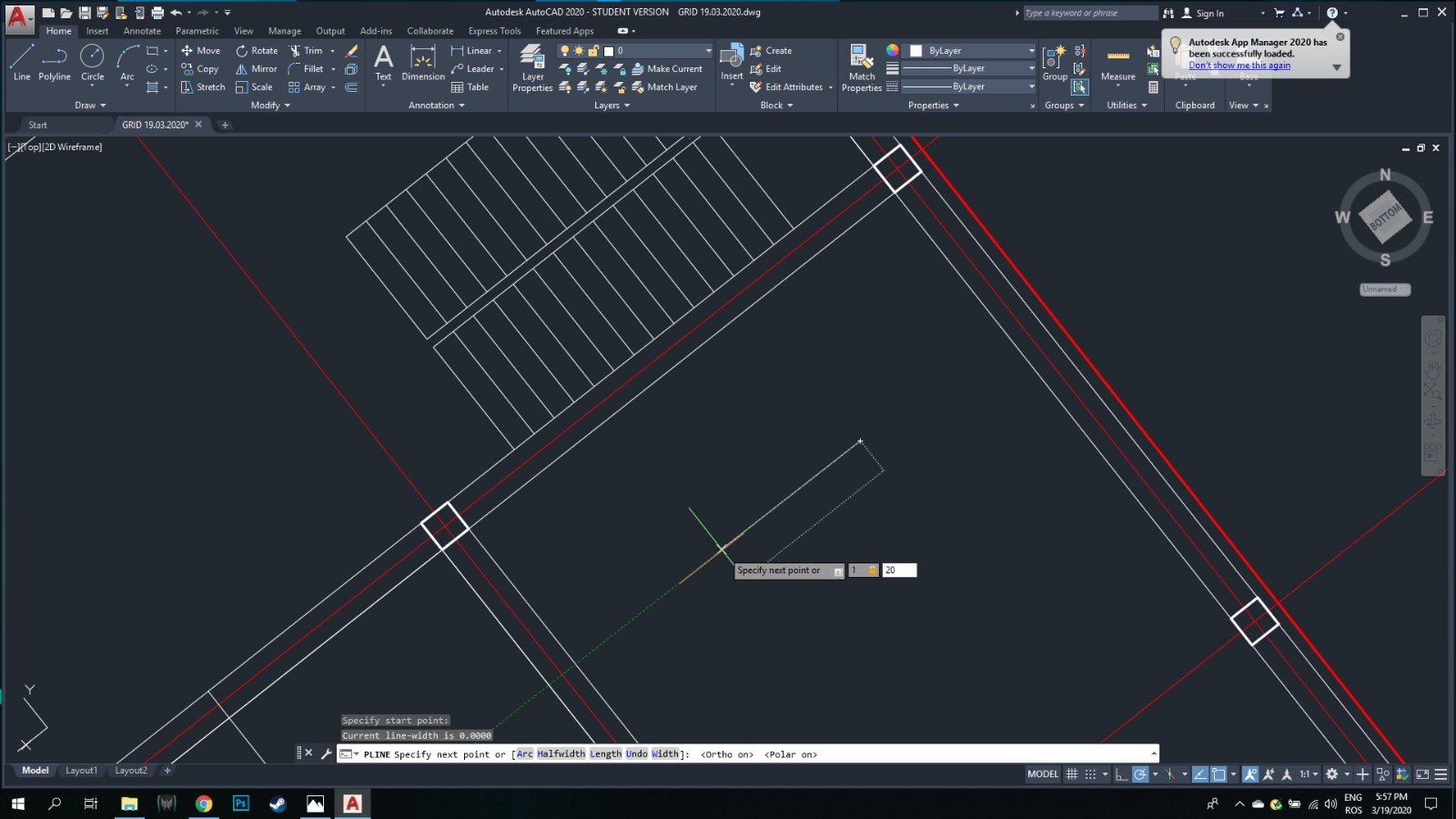The height and width of the screenshot is (819, 1456).
Task: Toggle polar tracking off
Action: pyautogui.click(x=1139, y=773)
